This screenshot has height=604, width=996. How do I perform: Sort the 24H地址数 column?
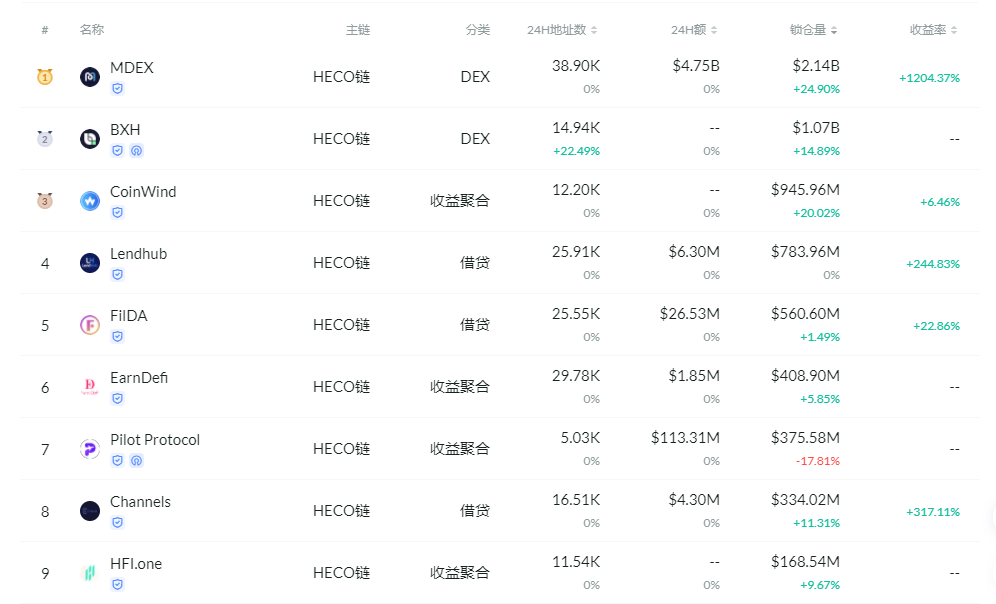coord(562,30)
